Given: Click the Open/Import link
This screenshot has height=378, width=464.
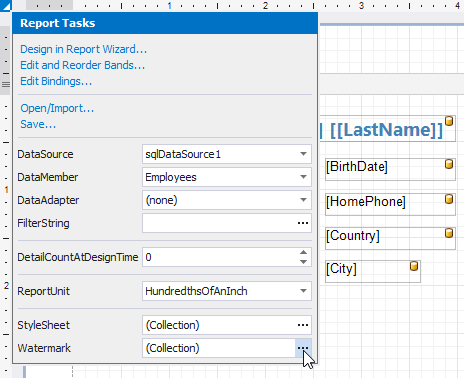Looking at the screenshot, I should point(57,108).
